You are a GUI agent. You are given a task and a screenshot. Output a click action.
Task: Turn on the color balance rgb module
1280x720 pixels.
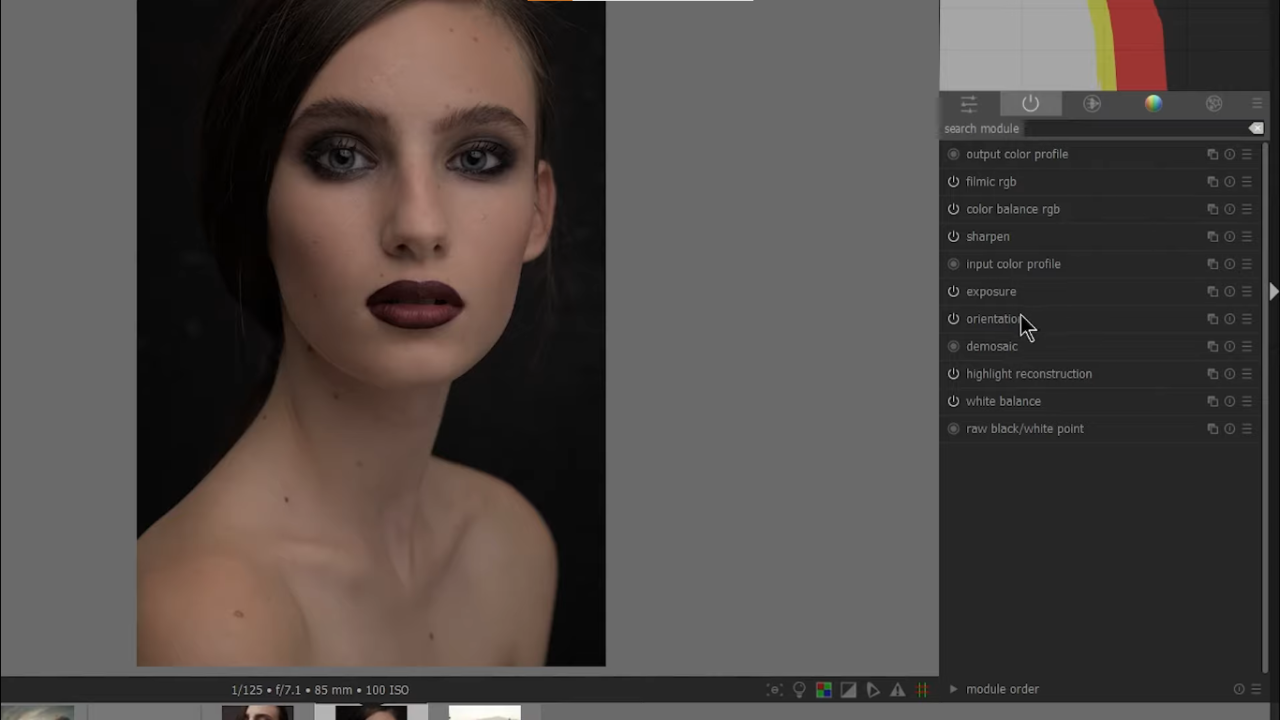tap(953, 209)
